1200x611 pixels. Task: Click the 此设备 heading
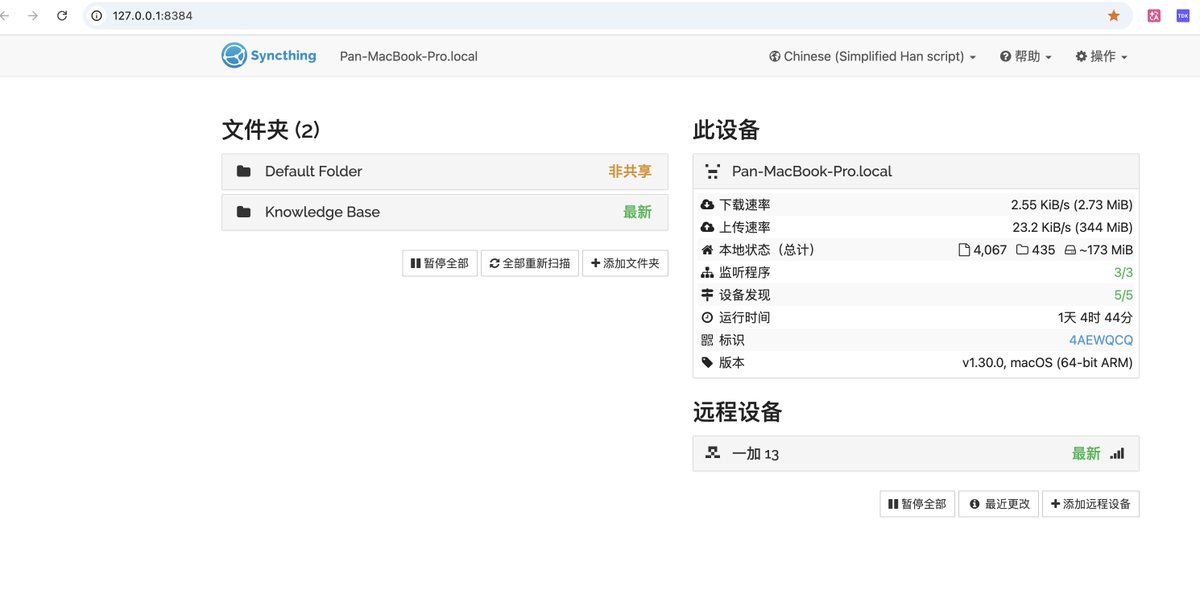[x=726, y=130]
